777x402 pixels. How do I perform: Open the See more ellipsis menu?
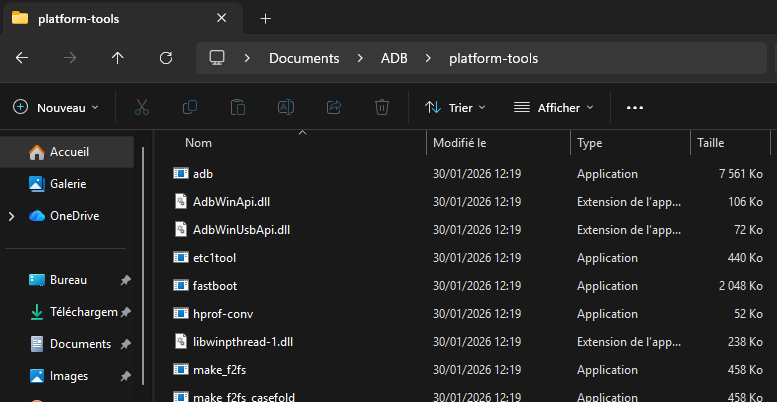point(635,108)
